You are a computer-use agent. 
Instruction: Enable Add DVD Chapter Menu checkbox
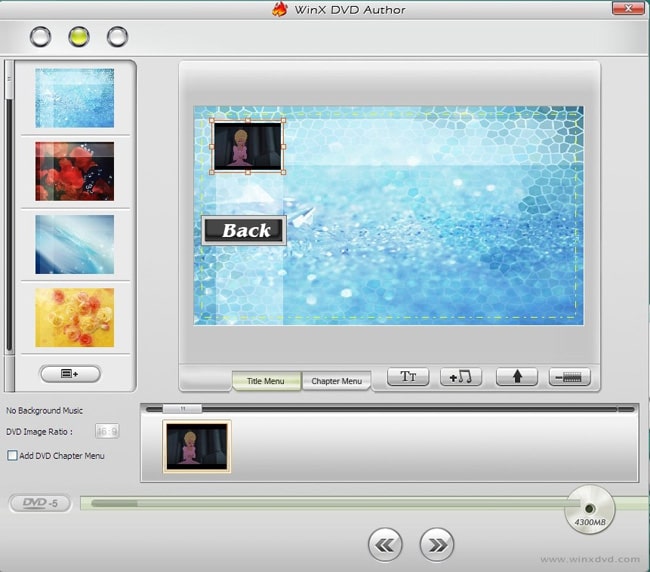coord(12,456)
